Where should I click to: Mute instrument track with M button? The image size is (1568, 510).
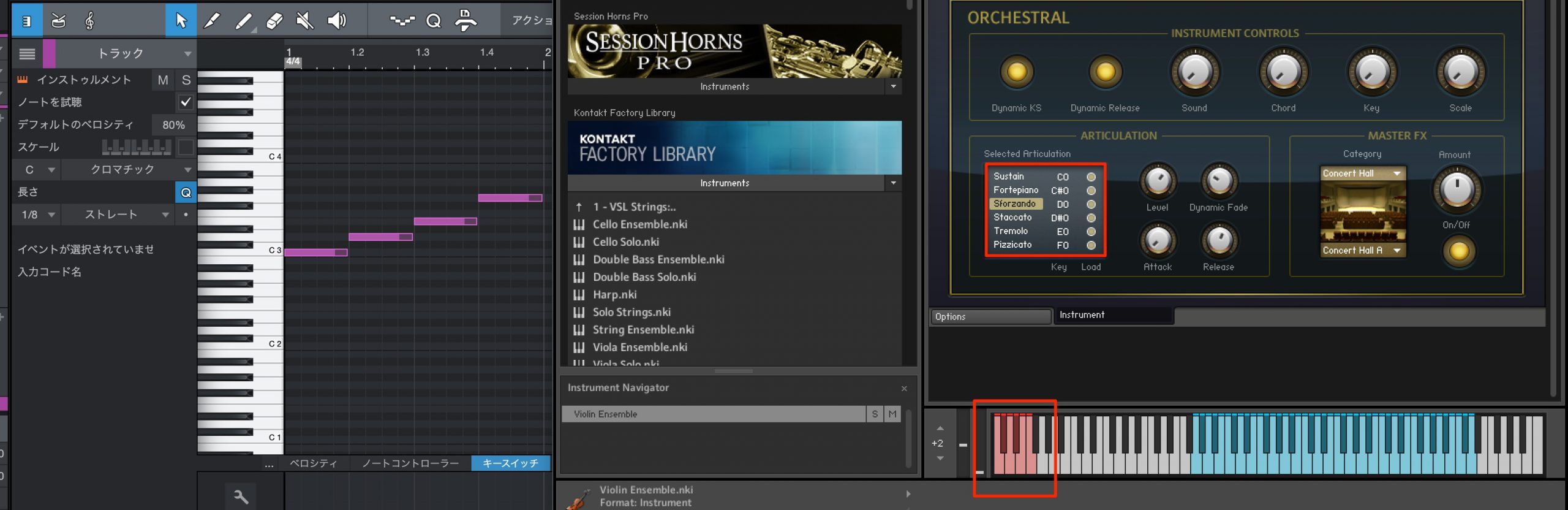[x=163, y=80]
